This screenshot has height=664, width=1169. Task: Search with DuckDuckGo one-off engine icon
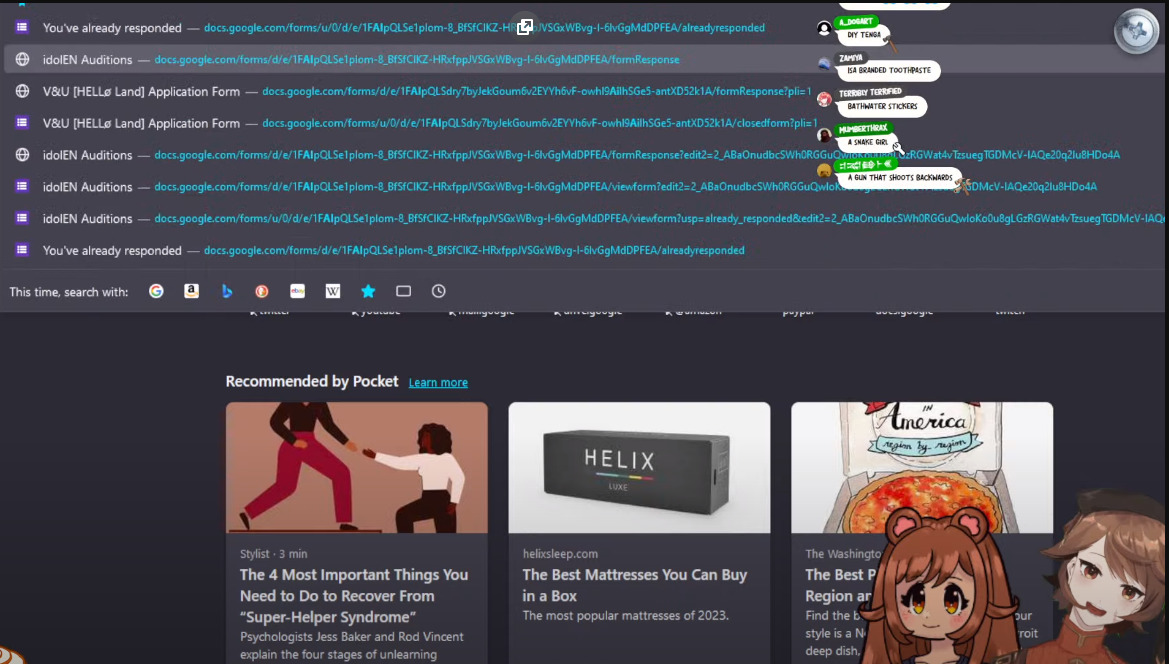(x=262, y=291)
